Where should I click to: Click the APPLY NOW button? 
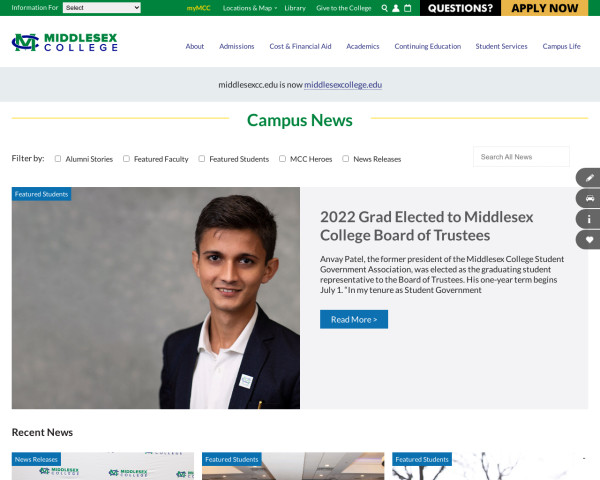(545, 8)
